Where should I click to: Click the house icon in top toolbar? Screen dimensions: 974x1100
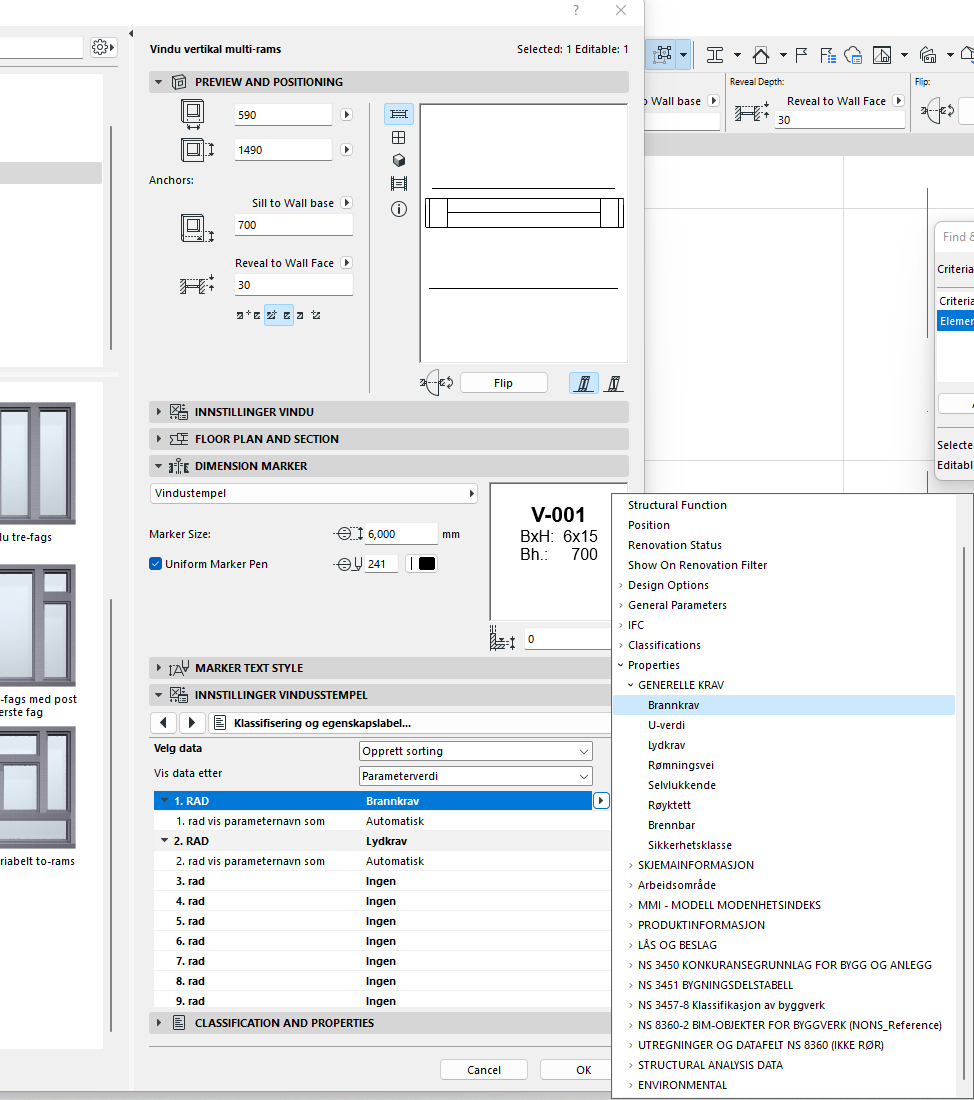coord(761,54)
